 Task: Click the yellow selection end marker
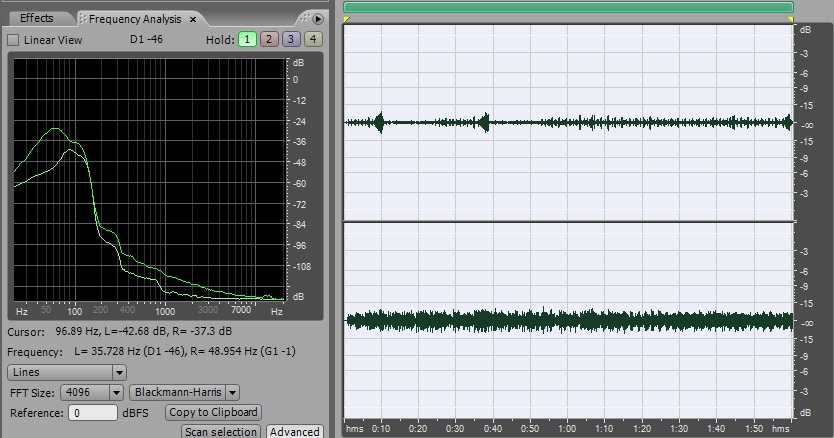pyautogui.click(x=790, y=20)
